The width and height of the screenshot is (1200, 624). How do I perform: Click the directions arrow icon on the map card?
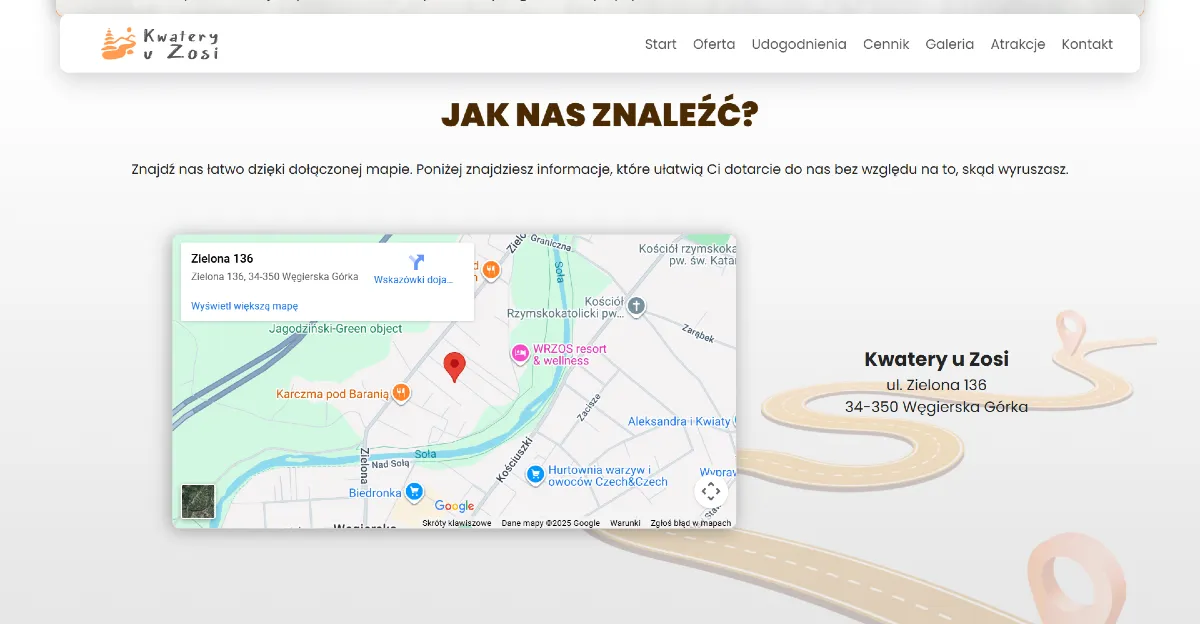pos(416,263)
